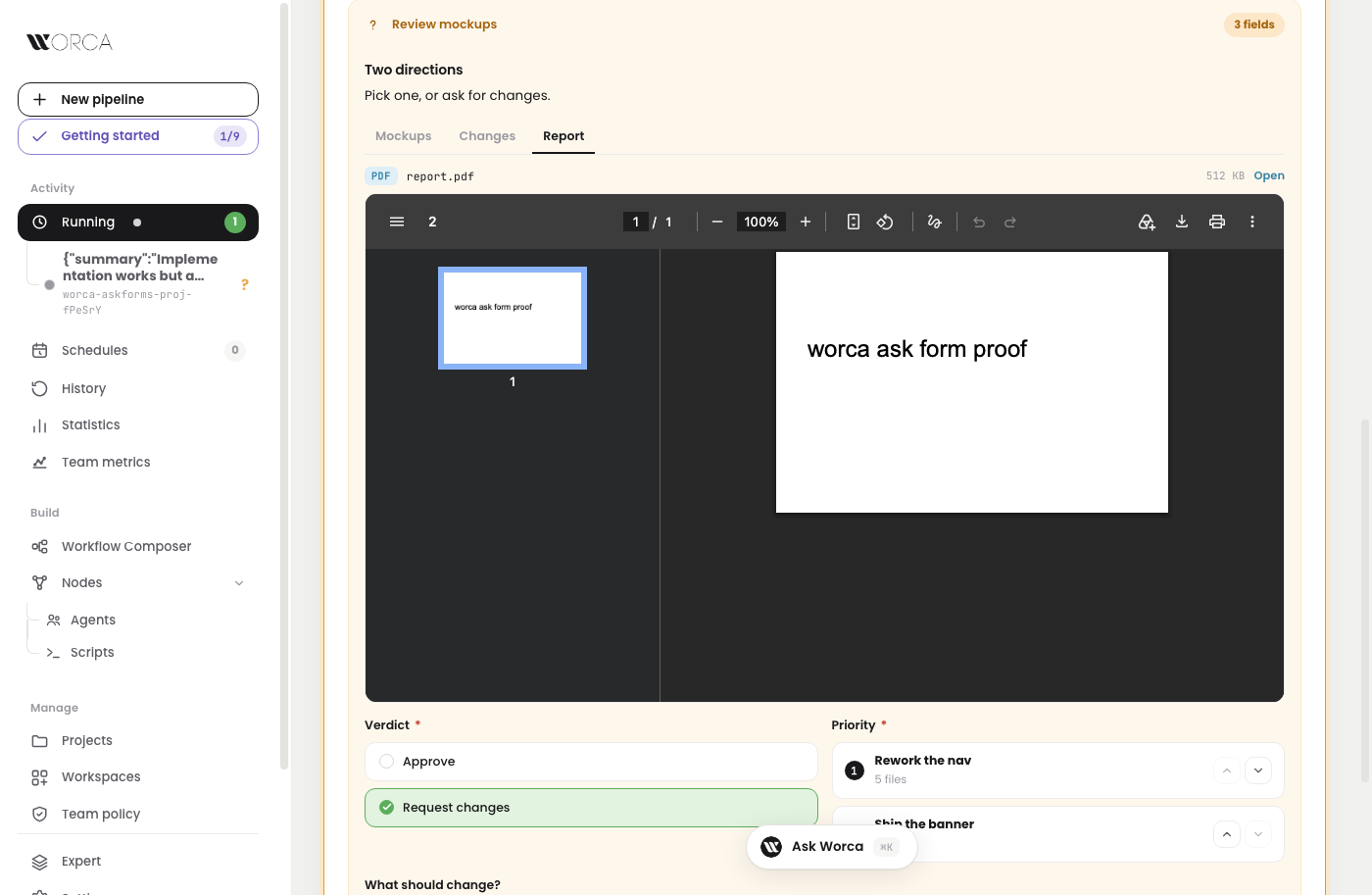Click the PDF undo arrow
Screen dimensions: 1372x895
pos(979,222)
